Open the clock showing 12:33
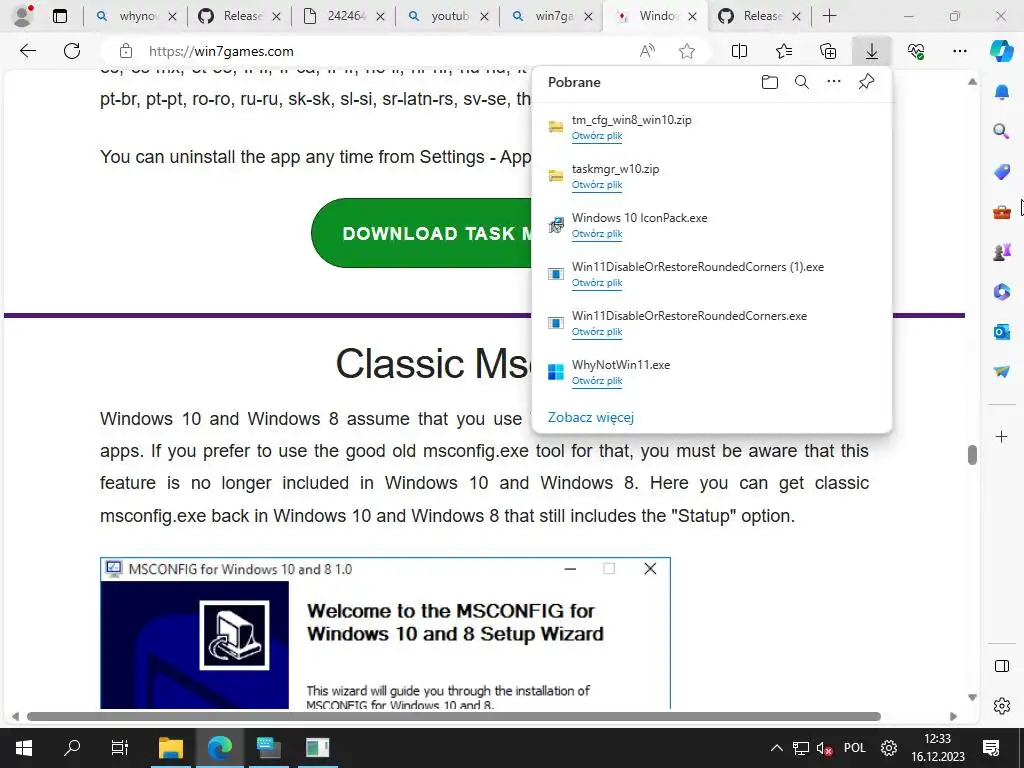Screen dimensions: 1024x768 click(938, 748)
